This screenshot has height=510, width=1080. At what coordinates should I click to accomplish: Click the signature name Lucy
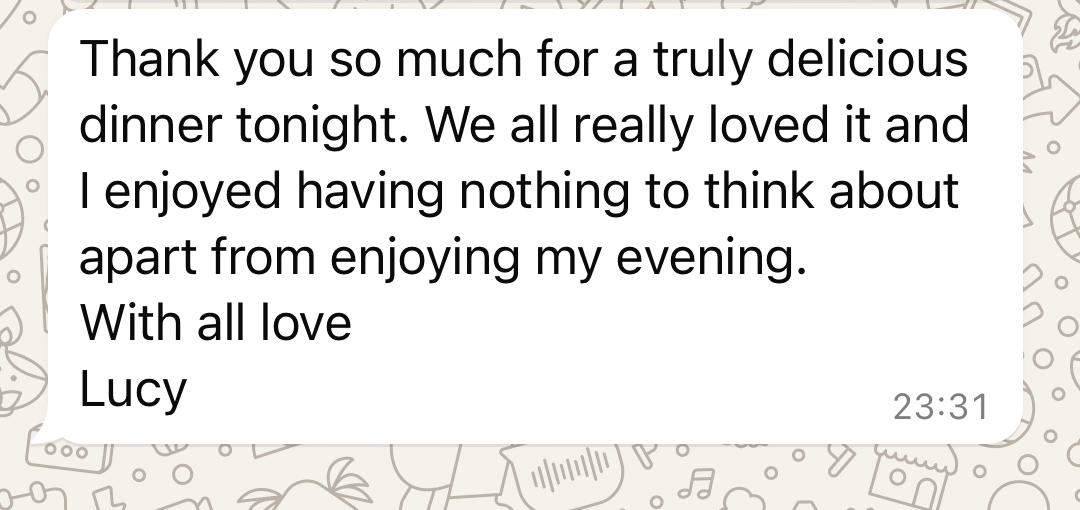coord(133,390)
